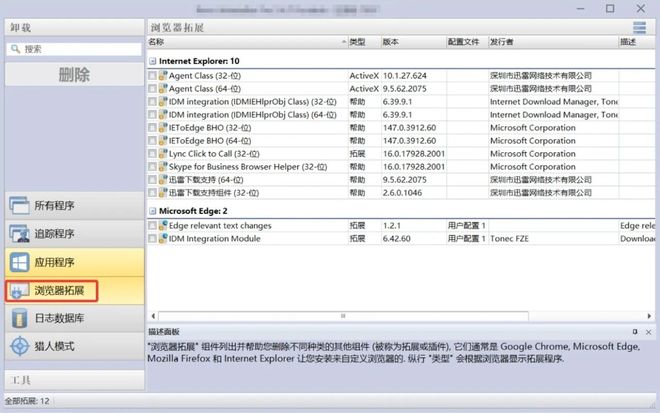The image size is (660, 413).
Task: Open the view options icon at top right
Action: pos(639,27)
